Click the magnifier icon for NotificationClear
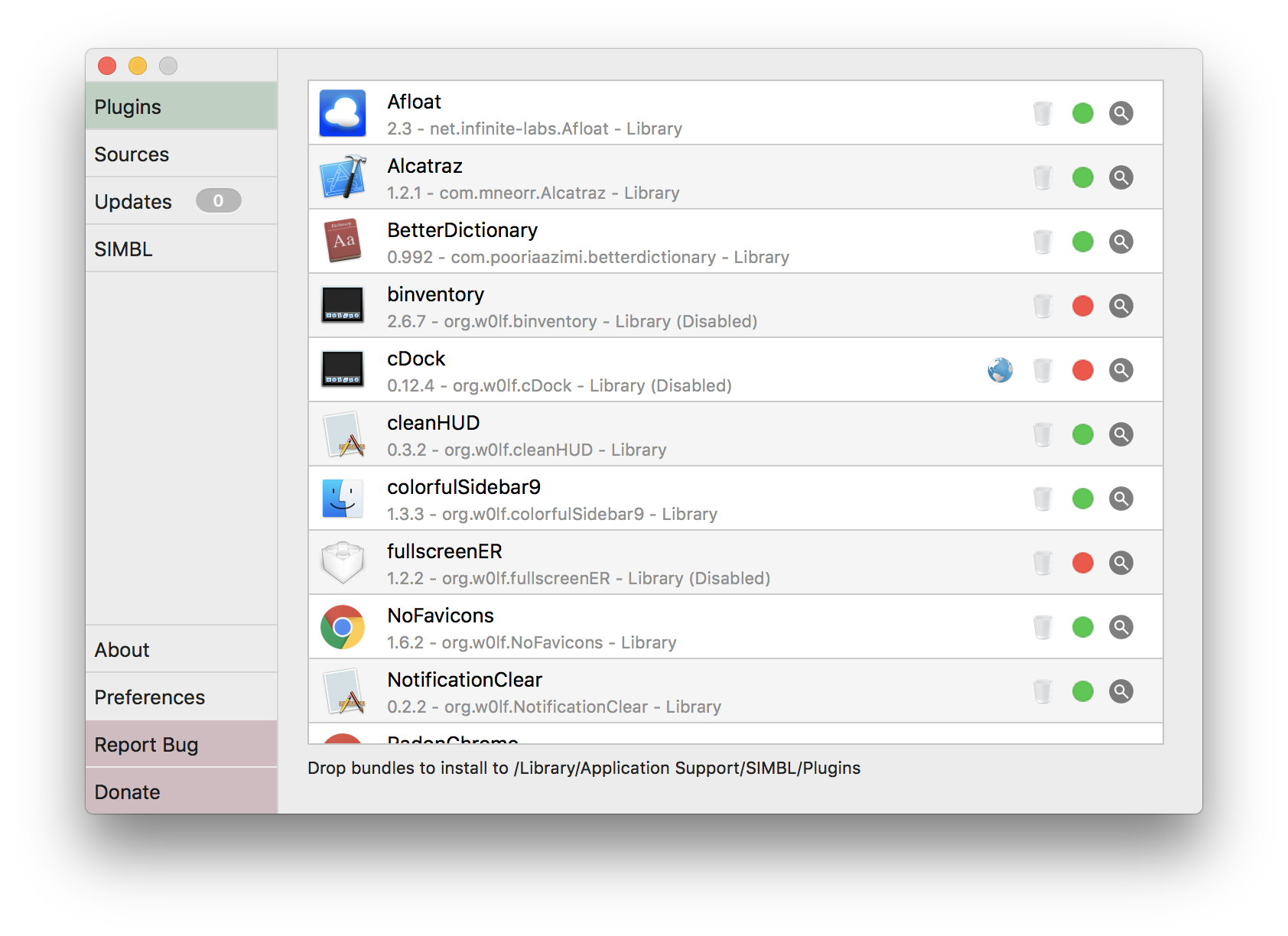 coord(1121,691)
